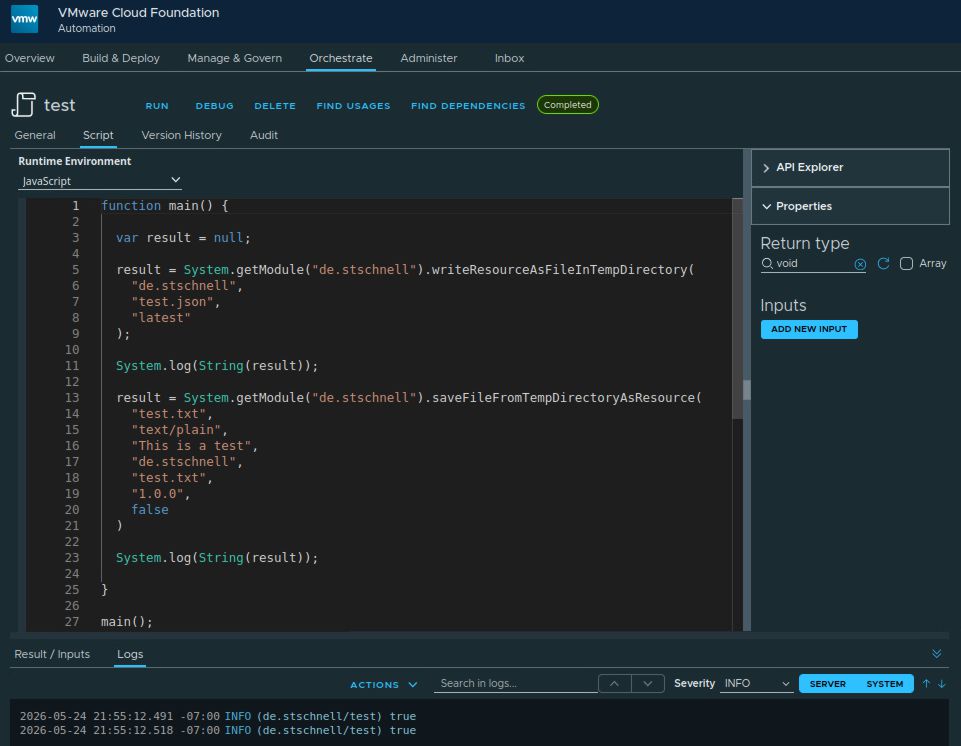The image size is (961, 746).
Task: Expand the API Explorer panel
Action: tap(850, 167)
